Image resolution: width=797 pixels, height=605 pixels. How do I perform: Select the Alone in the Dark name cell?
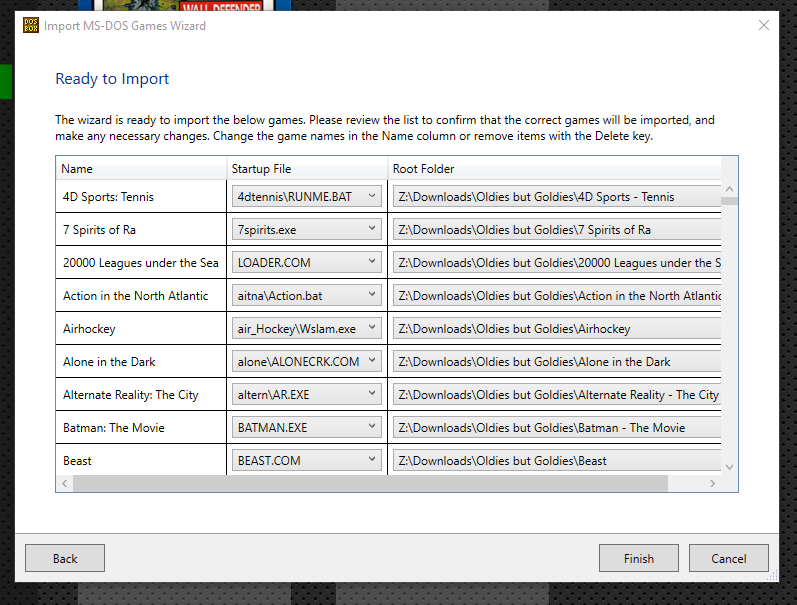point(141,361)
